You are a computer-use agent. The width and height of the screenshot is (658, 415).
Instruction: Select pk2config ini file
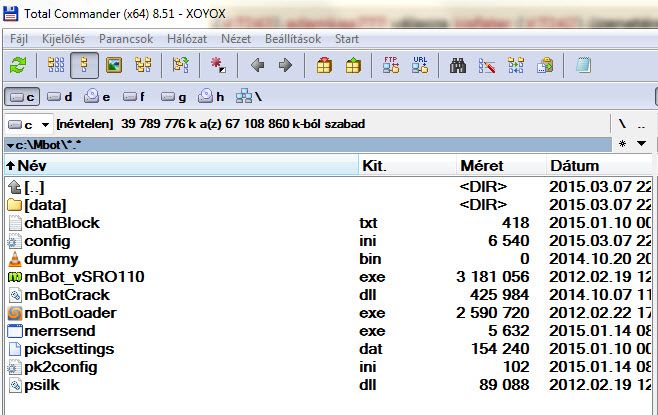(329, 367)
